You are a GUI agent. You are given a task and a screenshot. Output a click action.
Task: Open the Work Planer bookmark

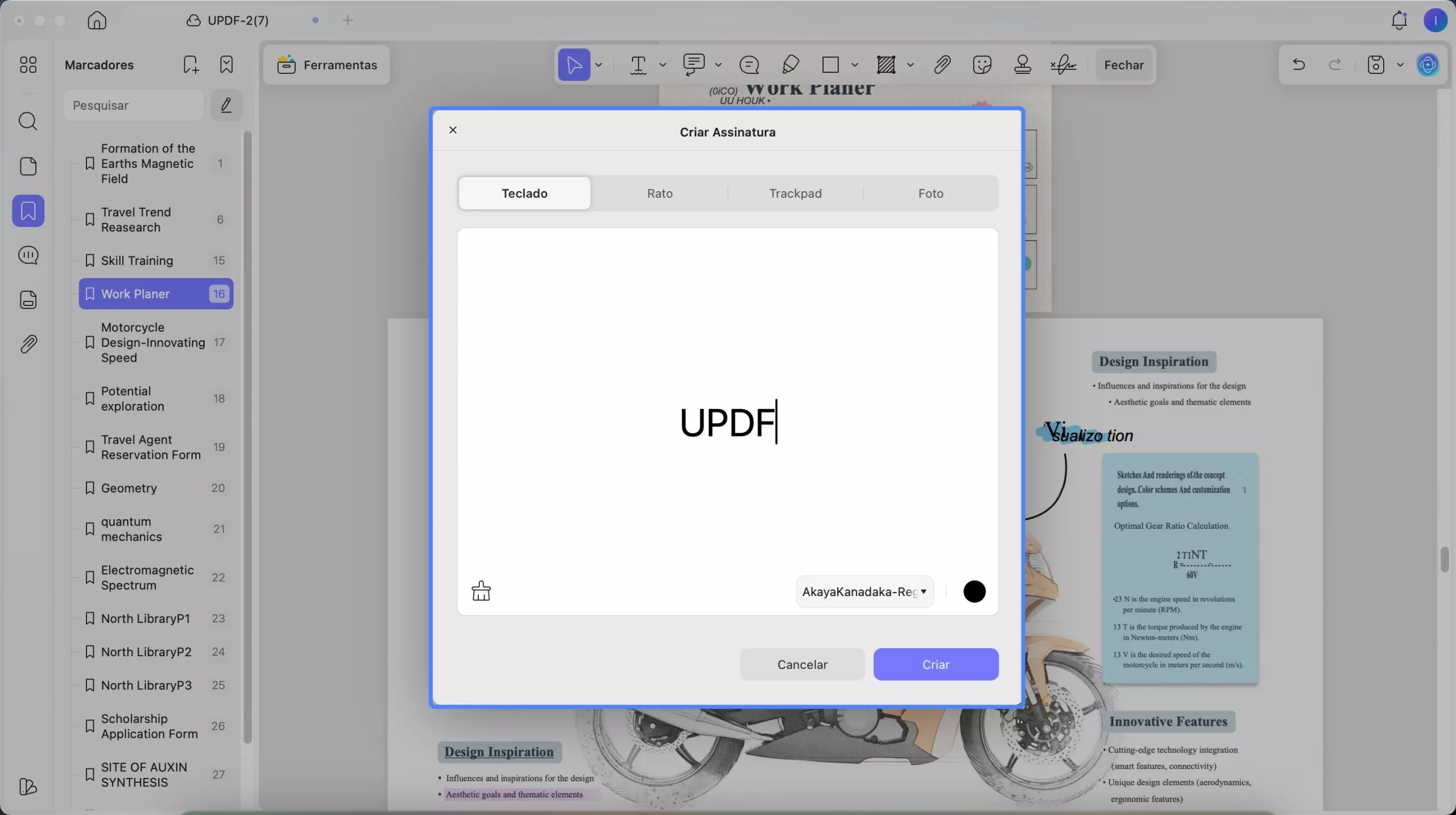(156, 293)
